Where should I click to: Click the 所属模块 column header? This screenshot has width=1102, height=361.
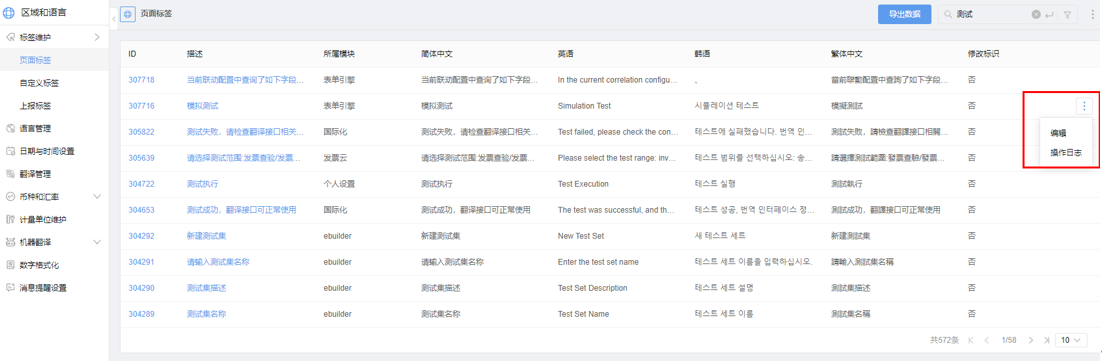[339, 53]
